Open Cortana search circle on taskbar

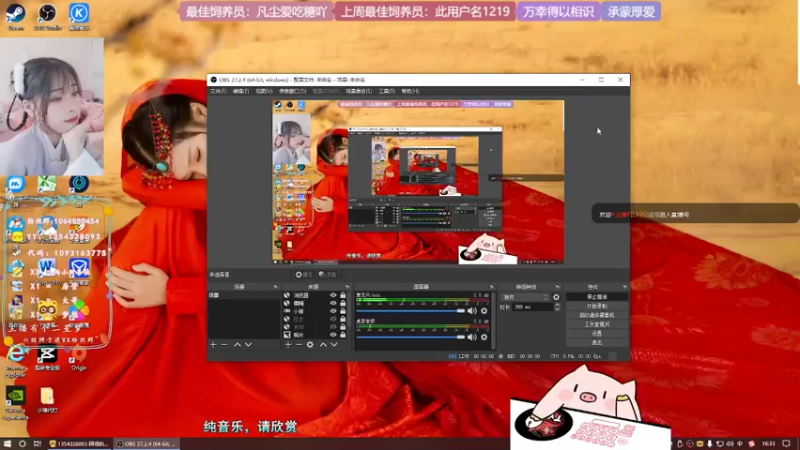22,444
